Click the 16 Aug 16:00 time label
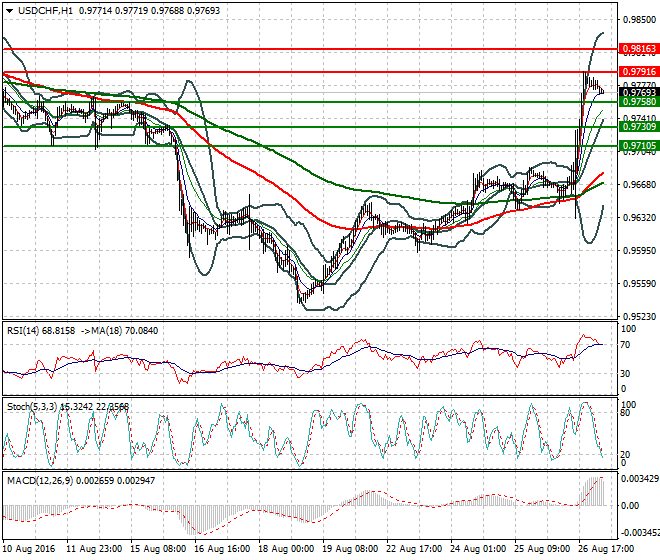This screenshot has height=560, width=660. [x=222, y=549]
